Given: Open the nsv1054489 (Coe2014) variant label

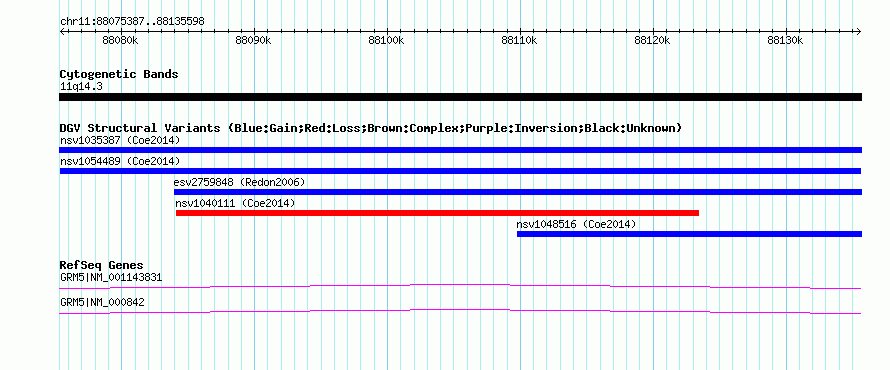Looking at the screenshot, I should (120, 161).
